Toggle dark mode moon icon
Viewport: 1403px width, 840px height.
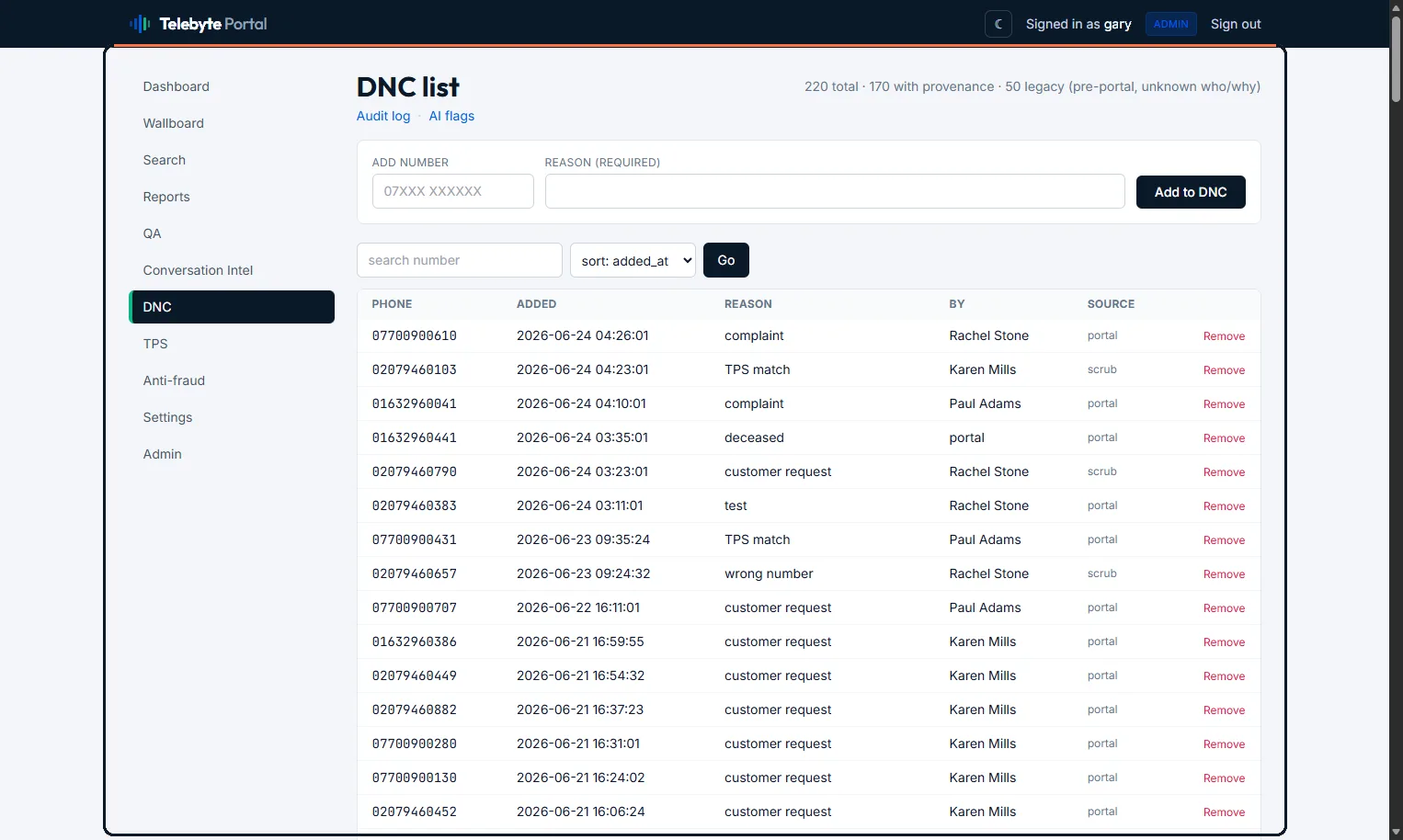coord(998,24)
